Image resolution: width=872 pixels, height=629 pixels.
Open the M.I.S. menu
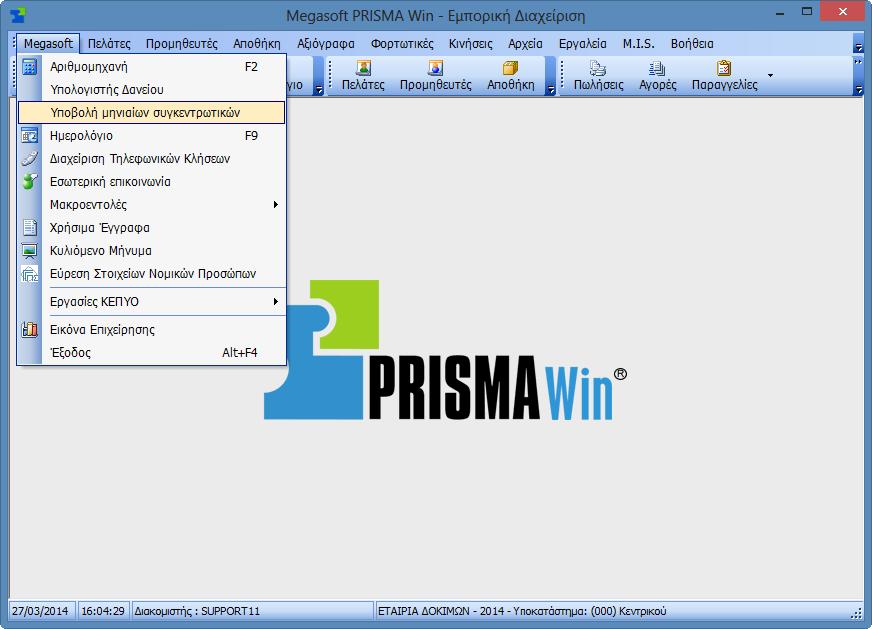pyautogui.click(x=638, y=43)
